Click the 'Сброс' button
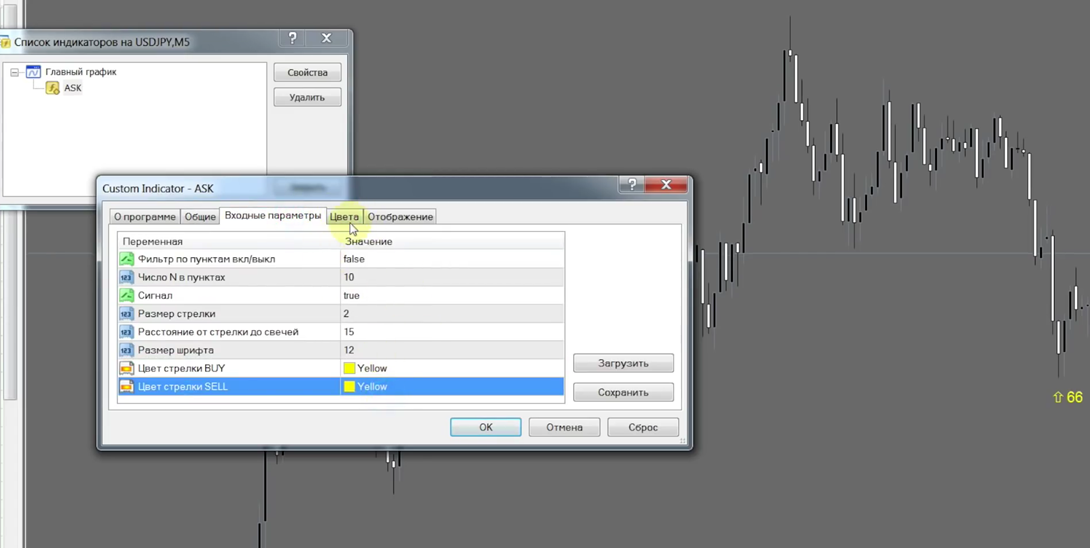1090x548 pixels. (643, 427)
